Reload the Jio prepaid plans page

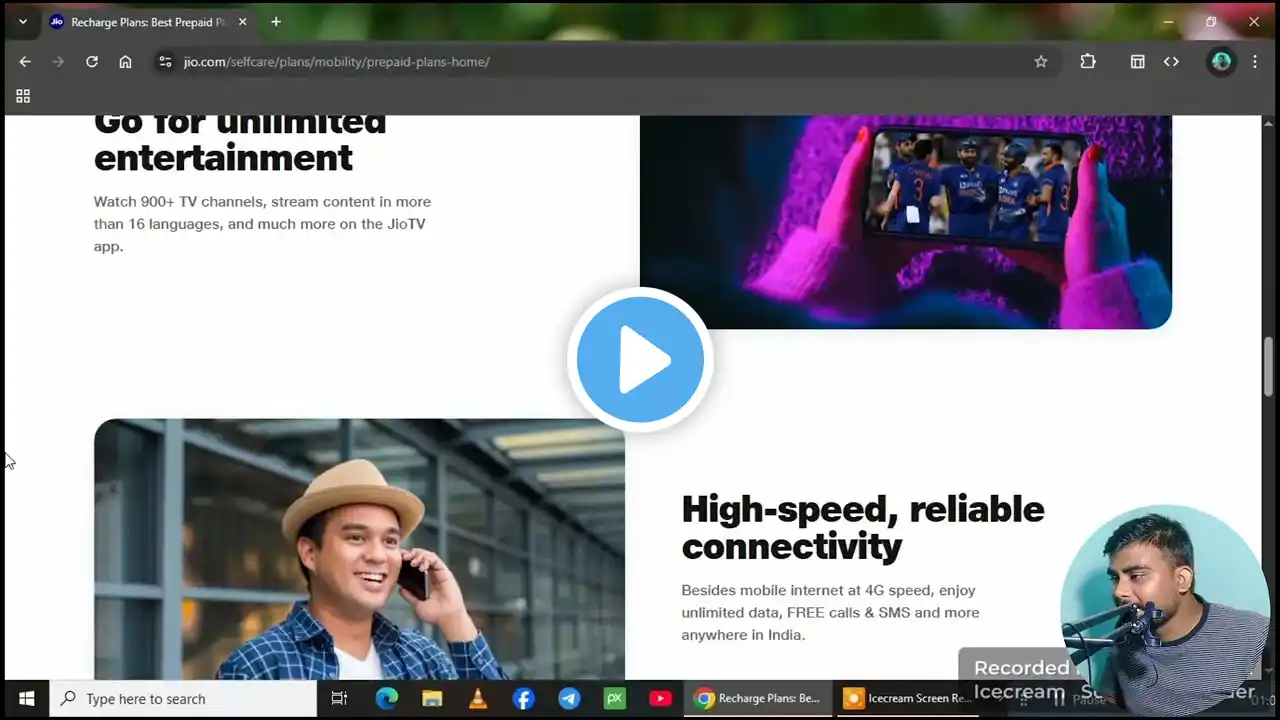tap(92, 62)
